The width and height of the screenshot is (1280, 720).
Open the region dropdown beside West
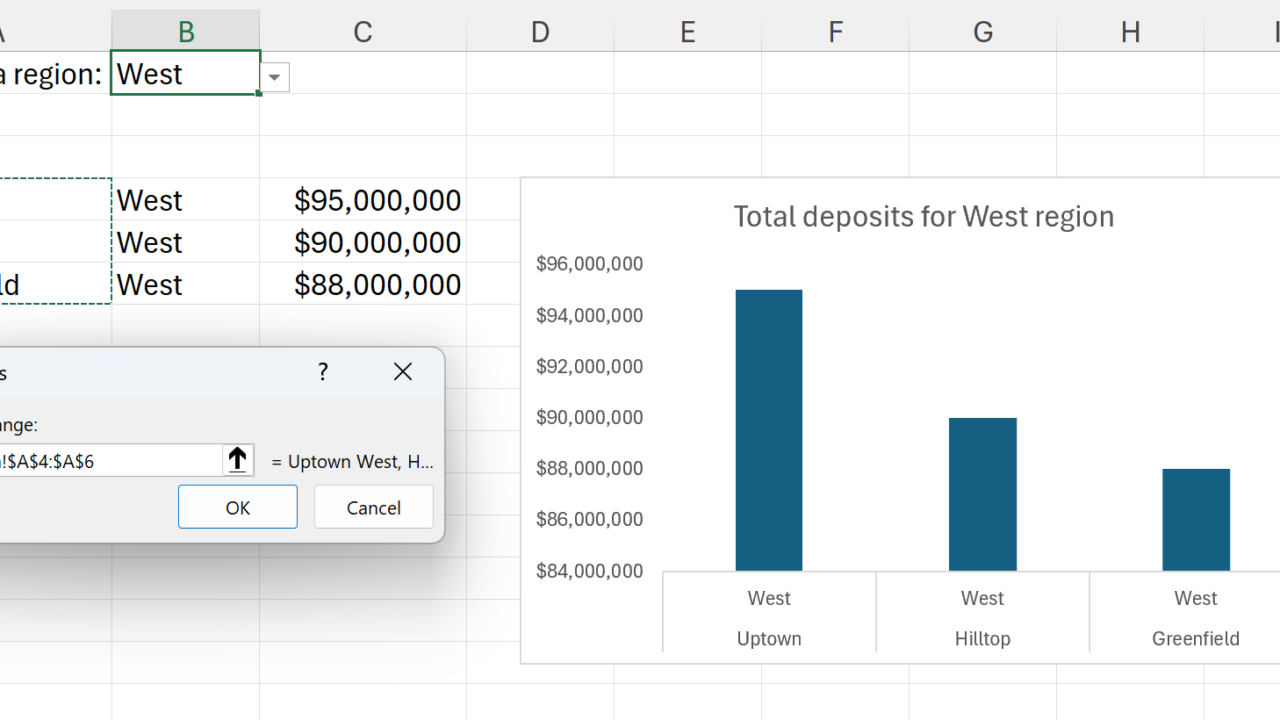275,77
